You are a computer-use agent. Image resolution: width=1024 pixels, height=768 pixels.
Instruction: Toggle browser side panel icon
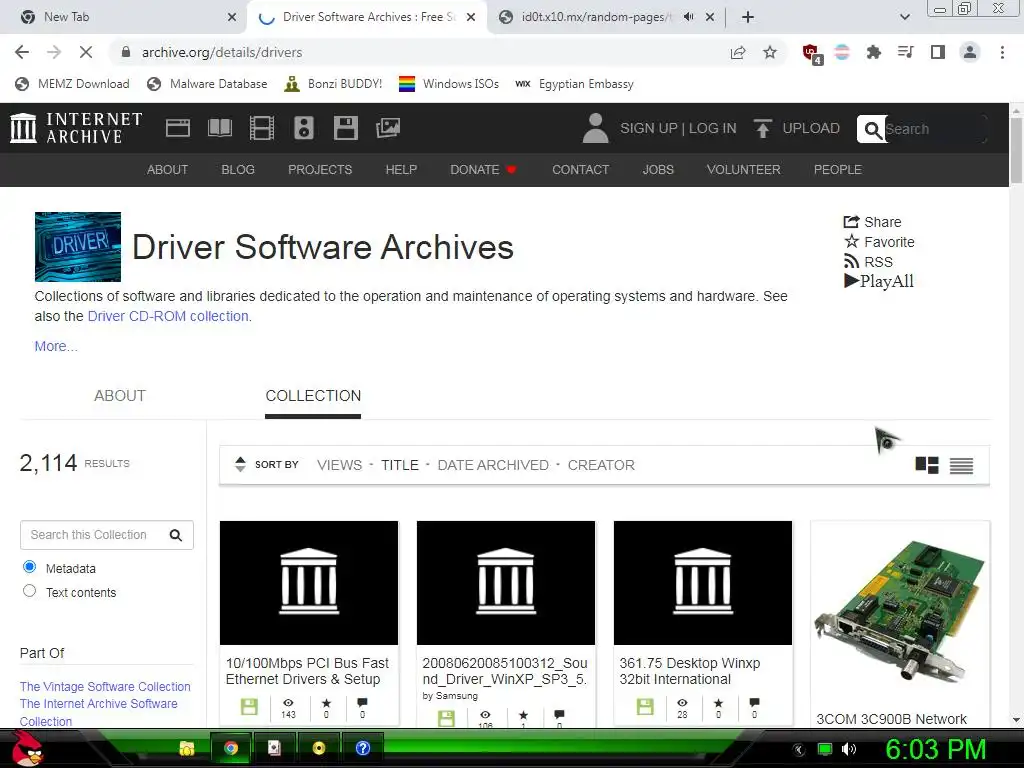point(937,52)
